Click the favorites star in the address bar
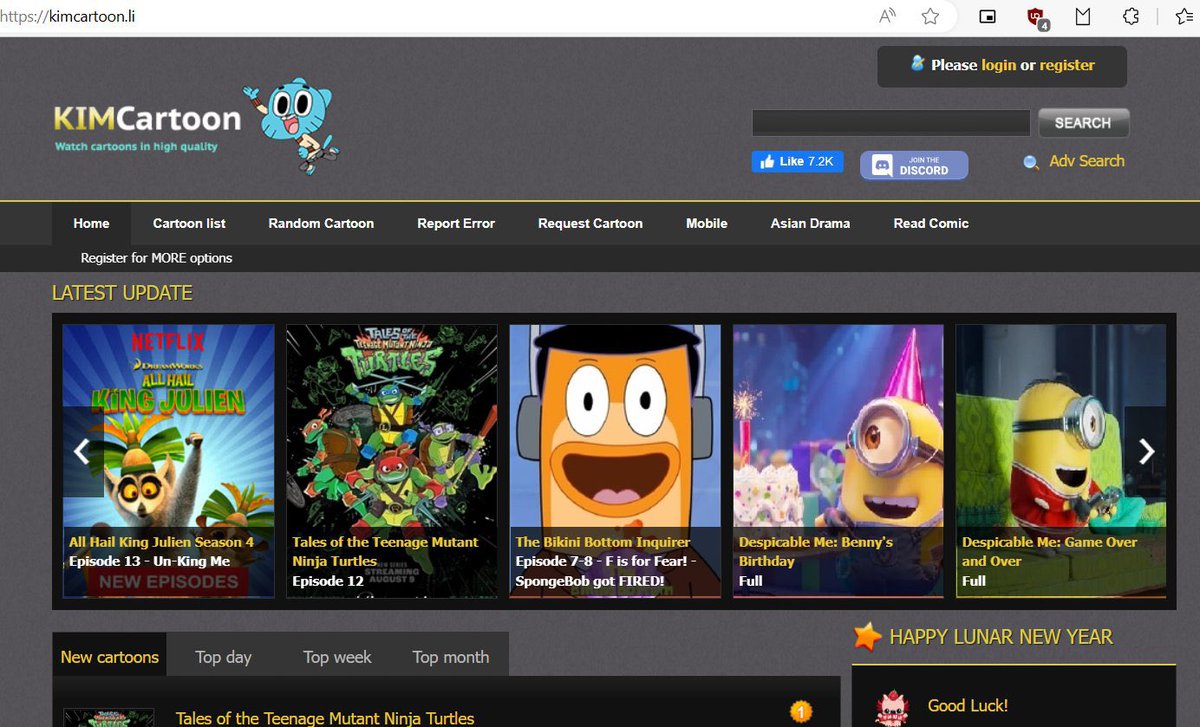The image size is (1200, 727). (931, 16)
